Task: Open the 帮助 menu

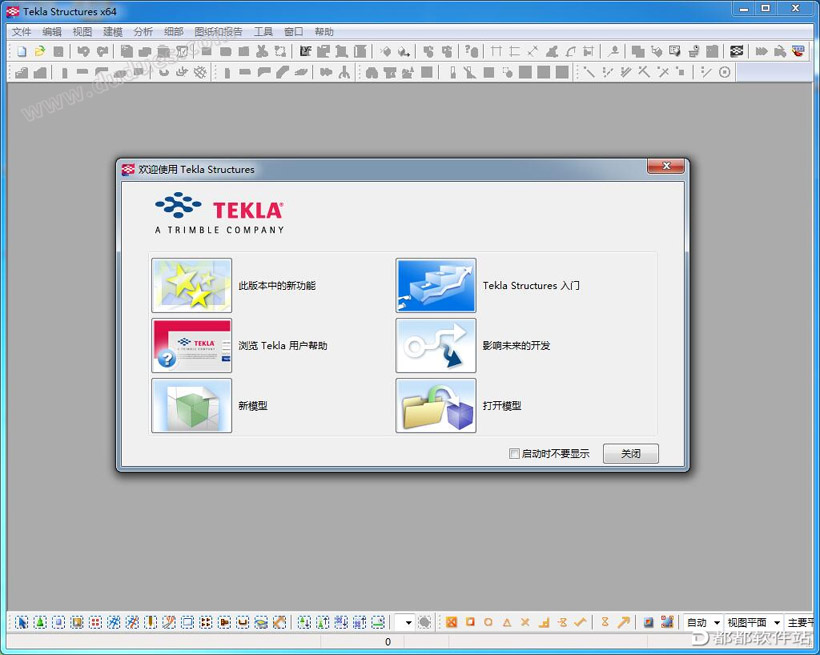Action: (x=324, y=32)
